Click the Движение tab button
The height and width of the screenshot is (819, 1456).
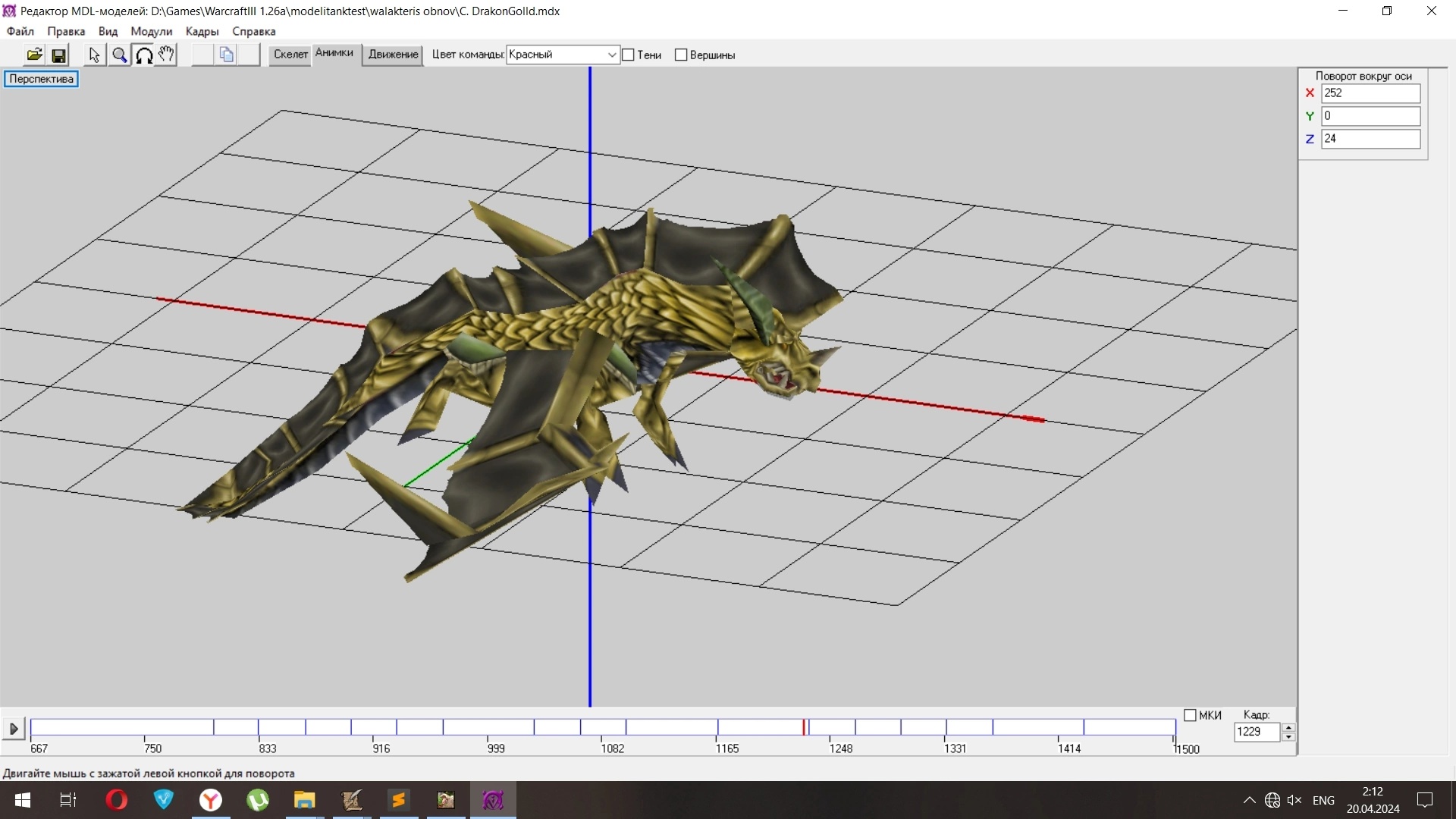[393, 54]
